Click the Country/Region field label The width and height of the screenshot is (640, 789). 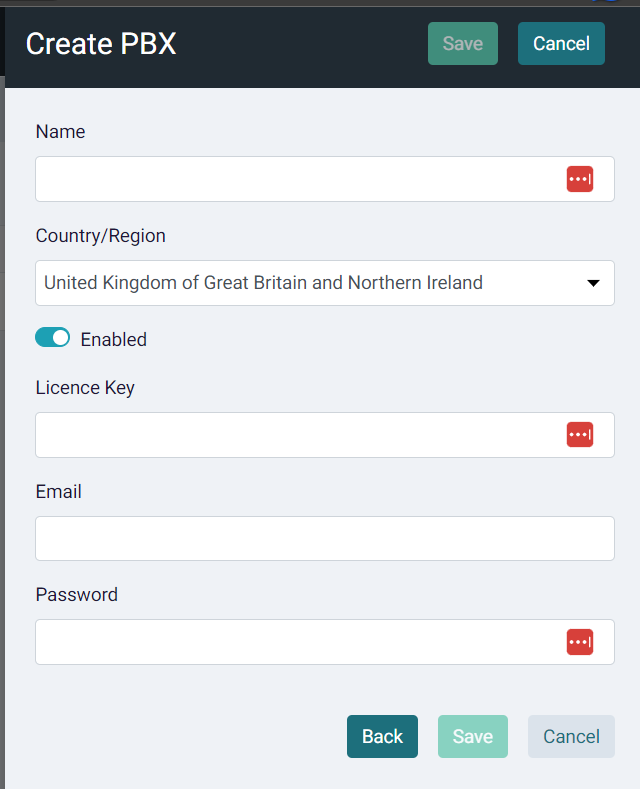point(101,236)
